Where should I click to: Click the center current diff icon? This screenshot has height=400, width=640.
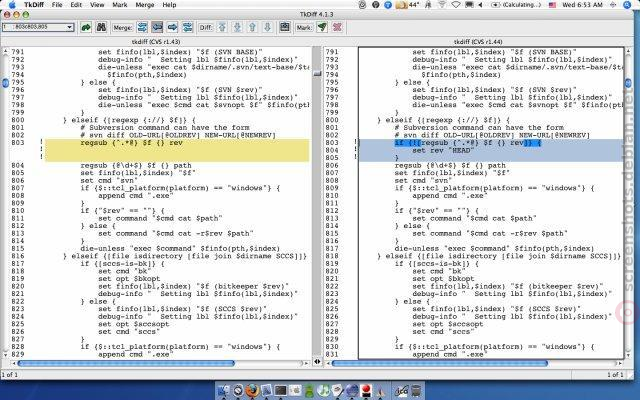[285, 27]
